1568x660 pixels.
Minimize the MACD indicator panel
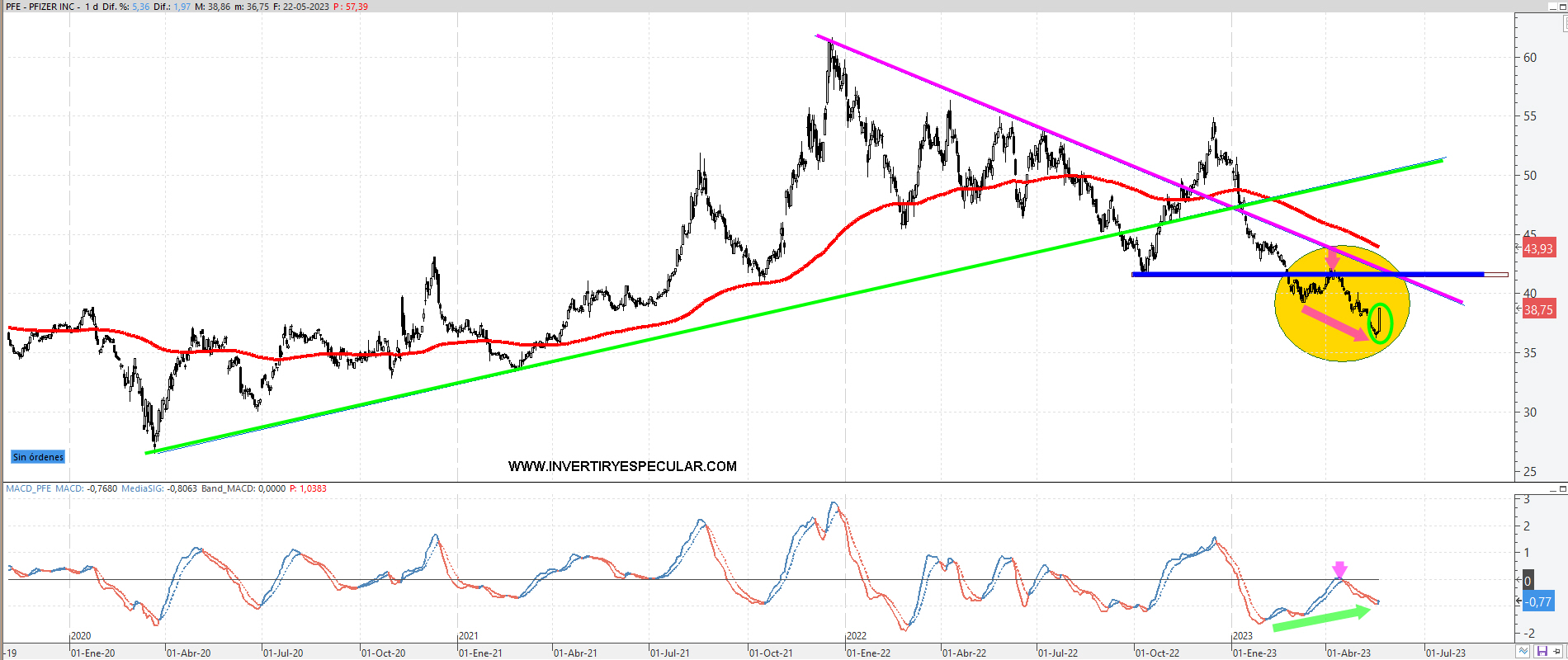(1551, 489)
